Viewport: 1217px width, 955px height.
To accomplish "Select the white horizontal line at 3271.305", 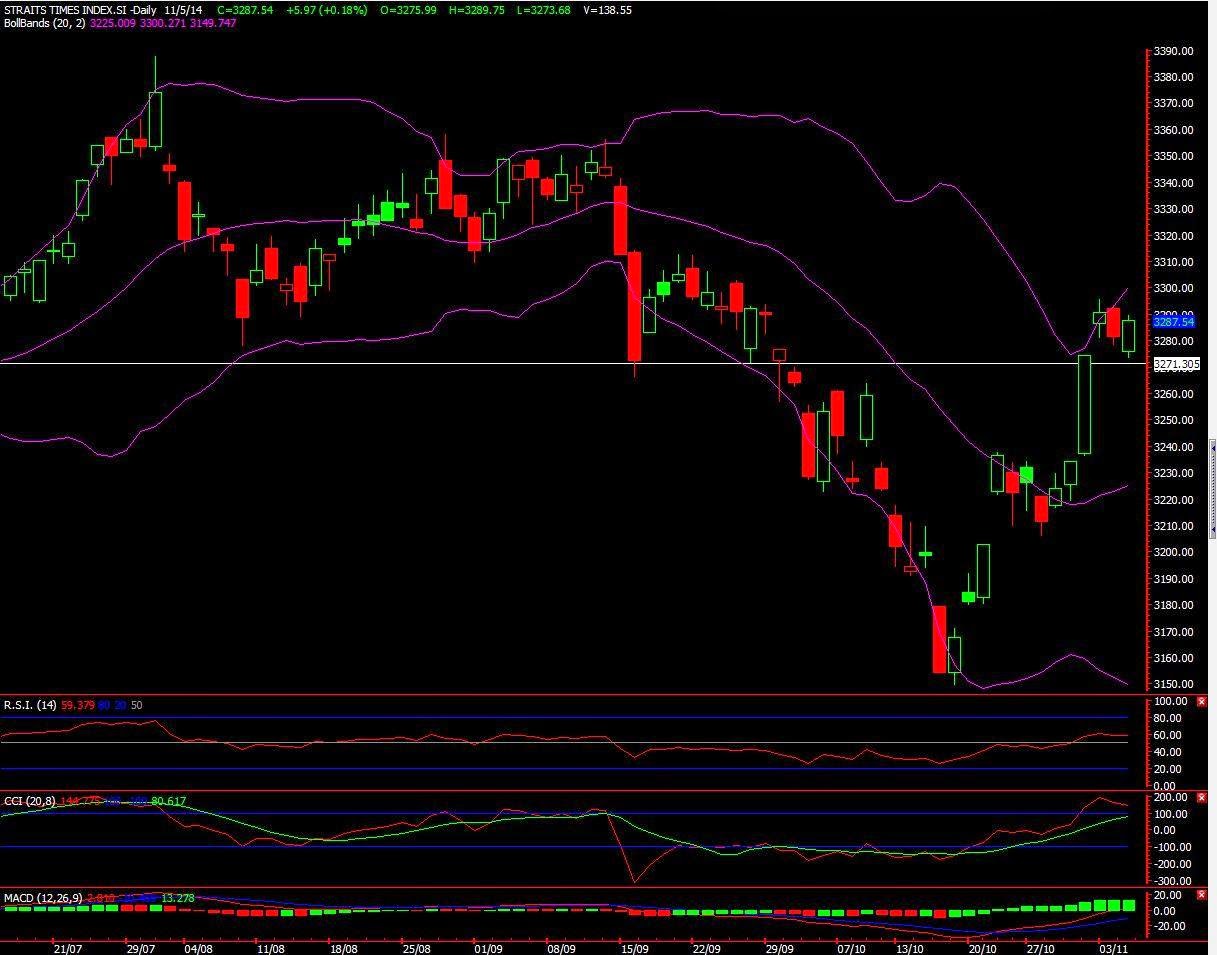I will coord(575,363).
